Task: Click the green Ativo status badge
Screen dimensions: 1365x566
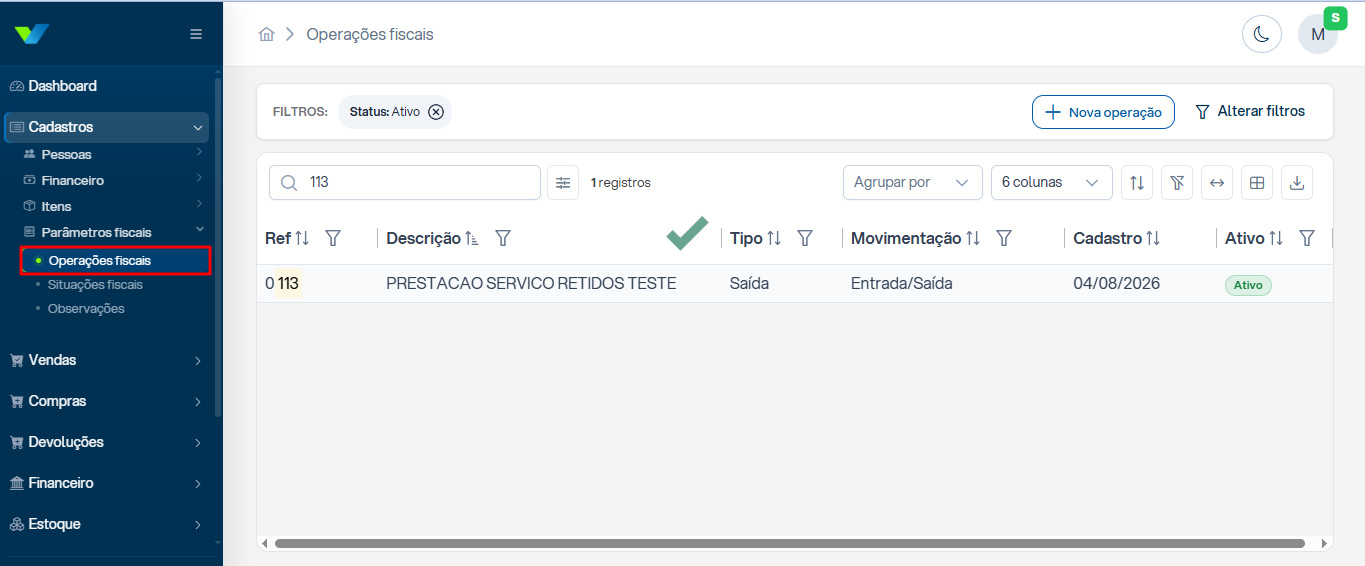Action: click(x=1248, y=286)
